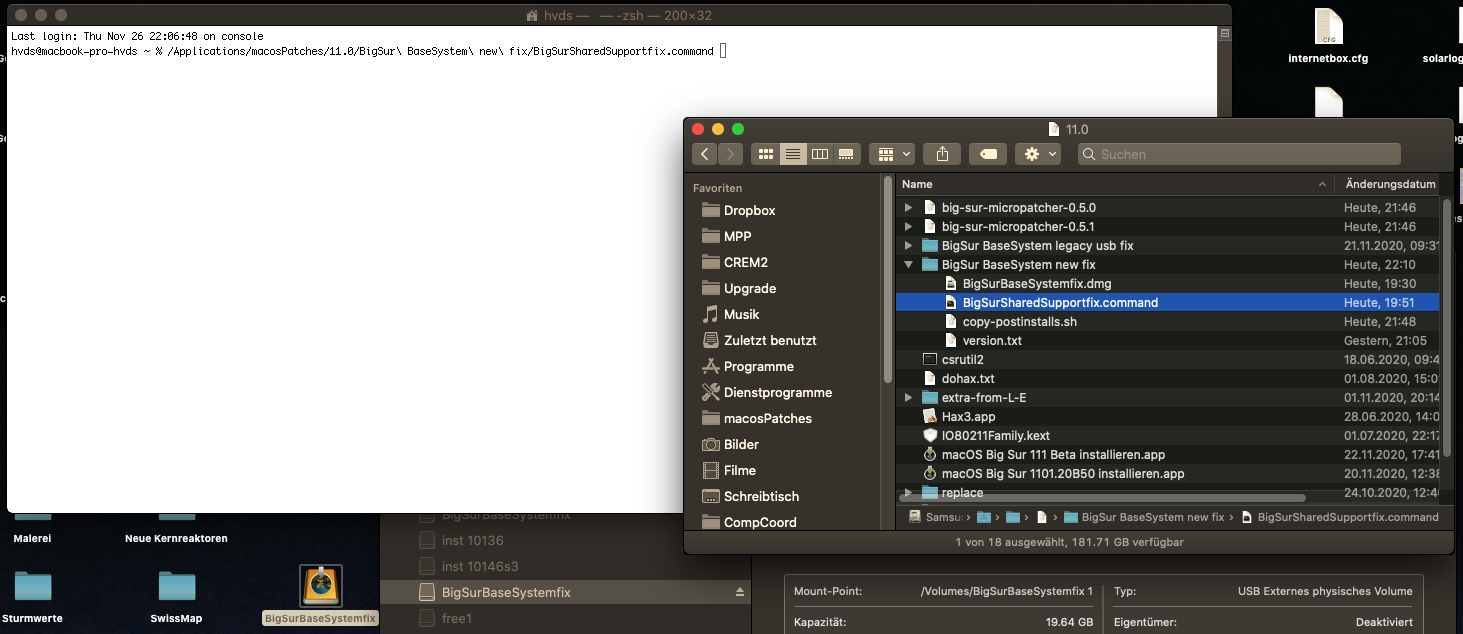Select BigSurSharedSupportfix.command file row

1167,303
